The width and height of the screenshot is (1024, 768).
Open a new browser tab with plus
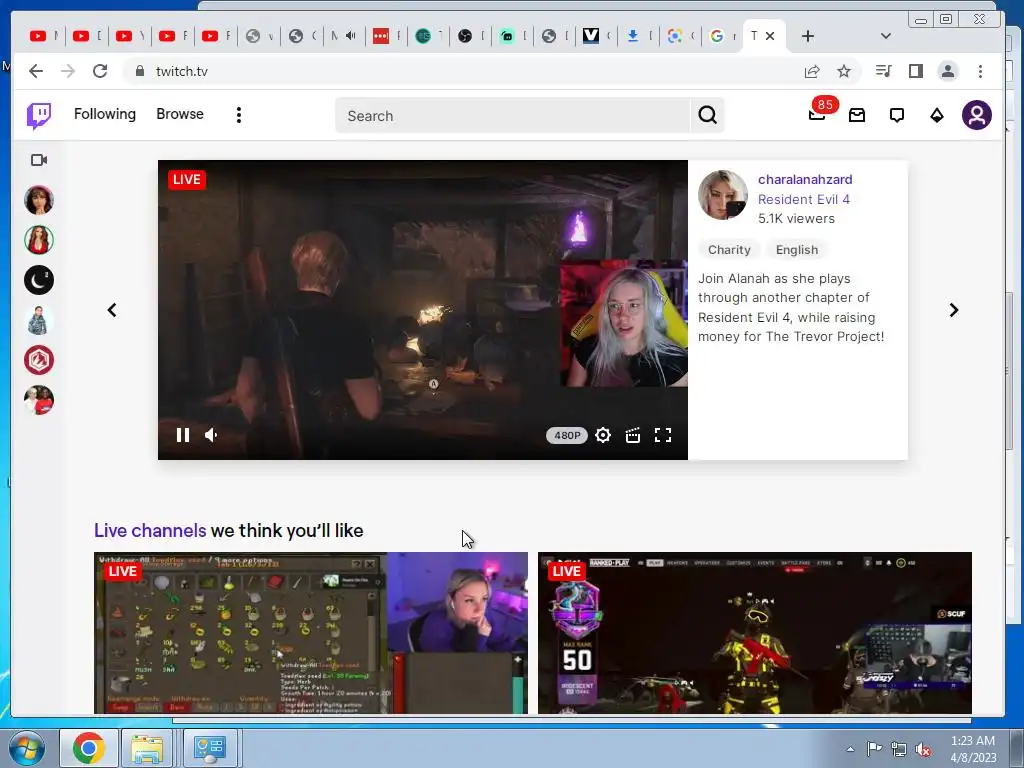pyautogui.click(x=808, y=36)
